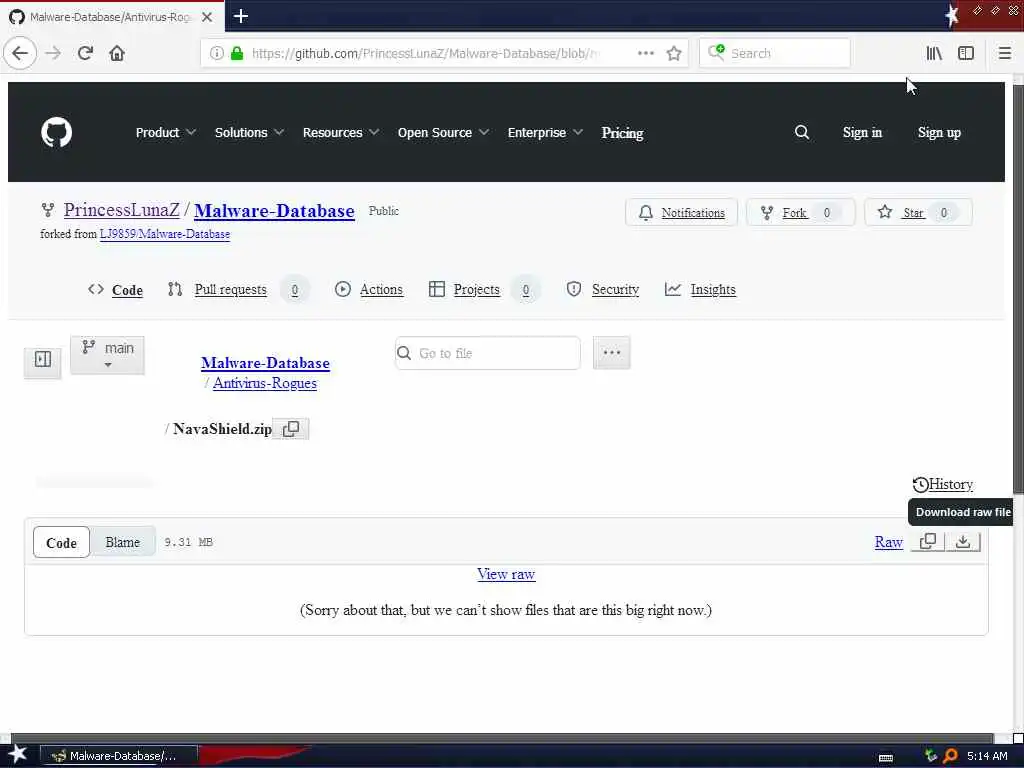Image resolution: width=1024 pixels, height=768 pixels.
Task: Go back with browser back arrow
Action: pyautogui.click(x=20, y=53)
